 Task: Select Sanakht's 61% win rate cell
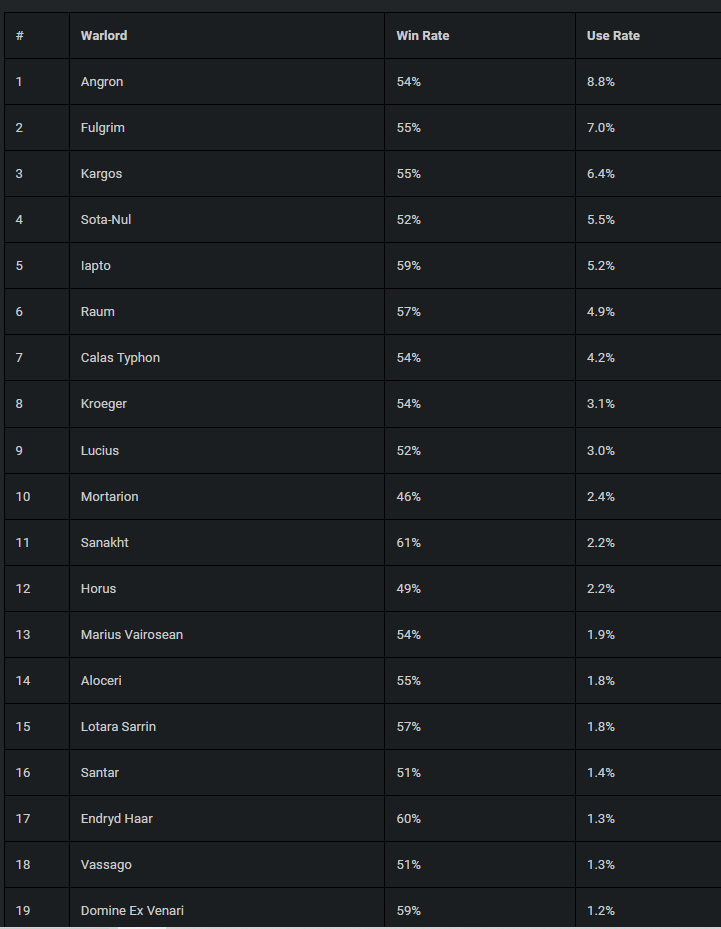(x=480, y=543)
